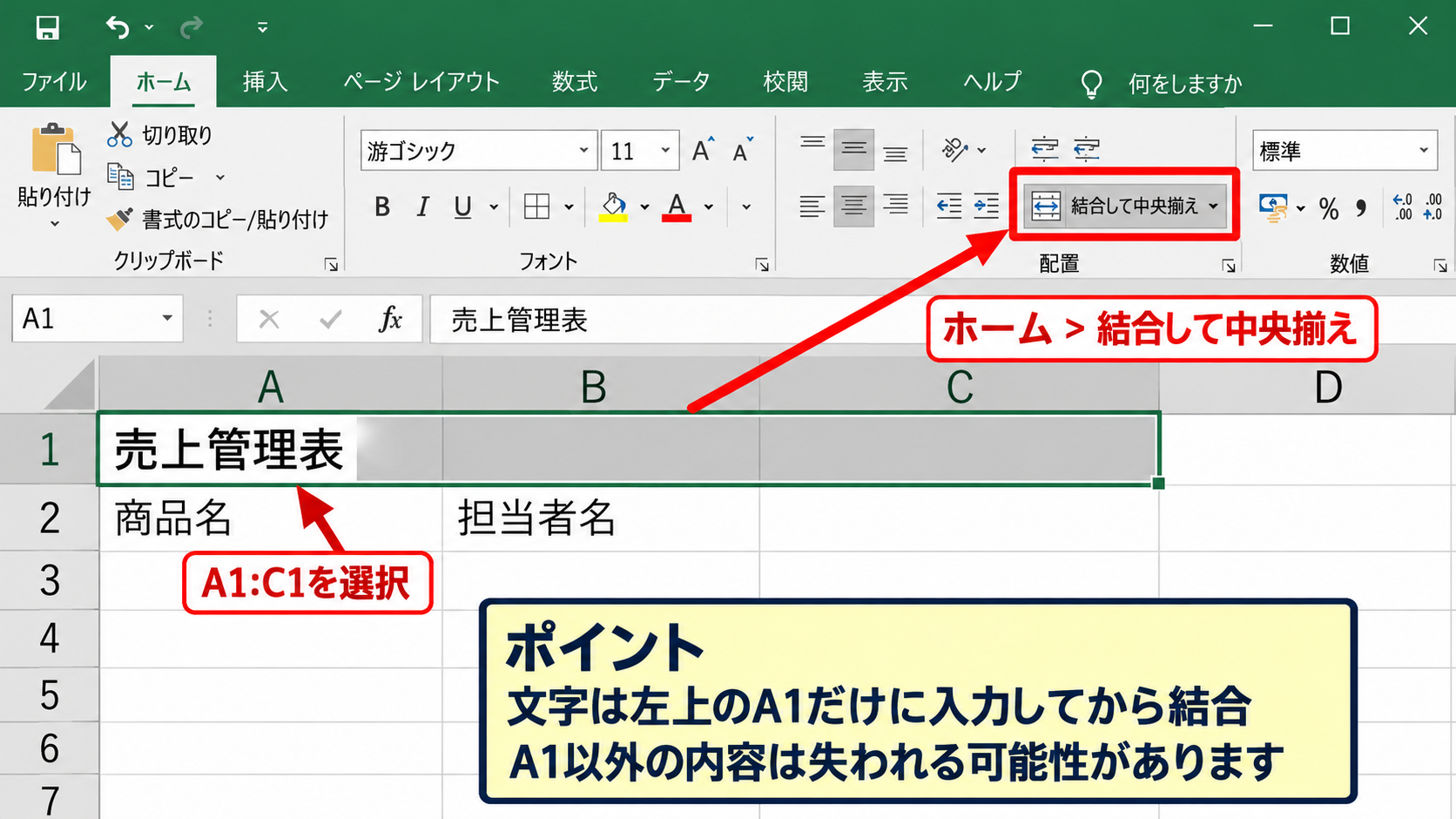Click the accounting number format icon
This screenshot has height=819, width=1456.
point(1274,208)
